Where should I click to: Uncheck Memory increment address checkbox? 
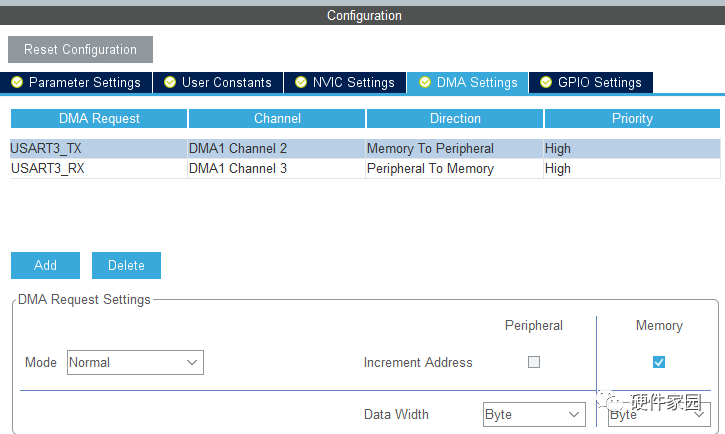(x=658, y=362)
